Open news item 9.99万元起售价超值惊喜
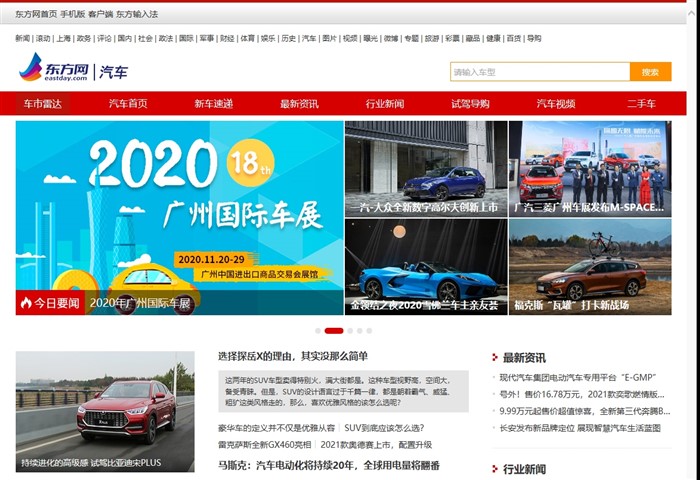The image size is (700, 480). [x=585, y=411]
